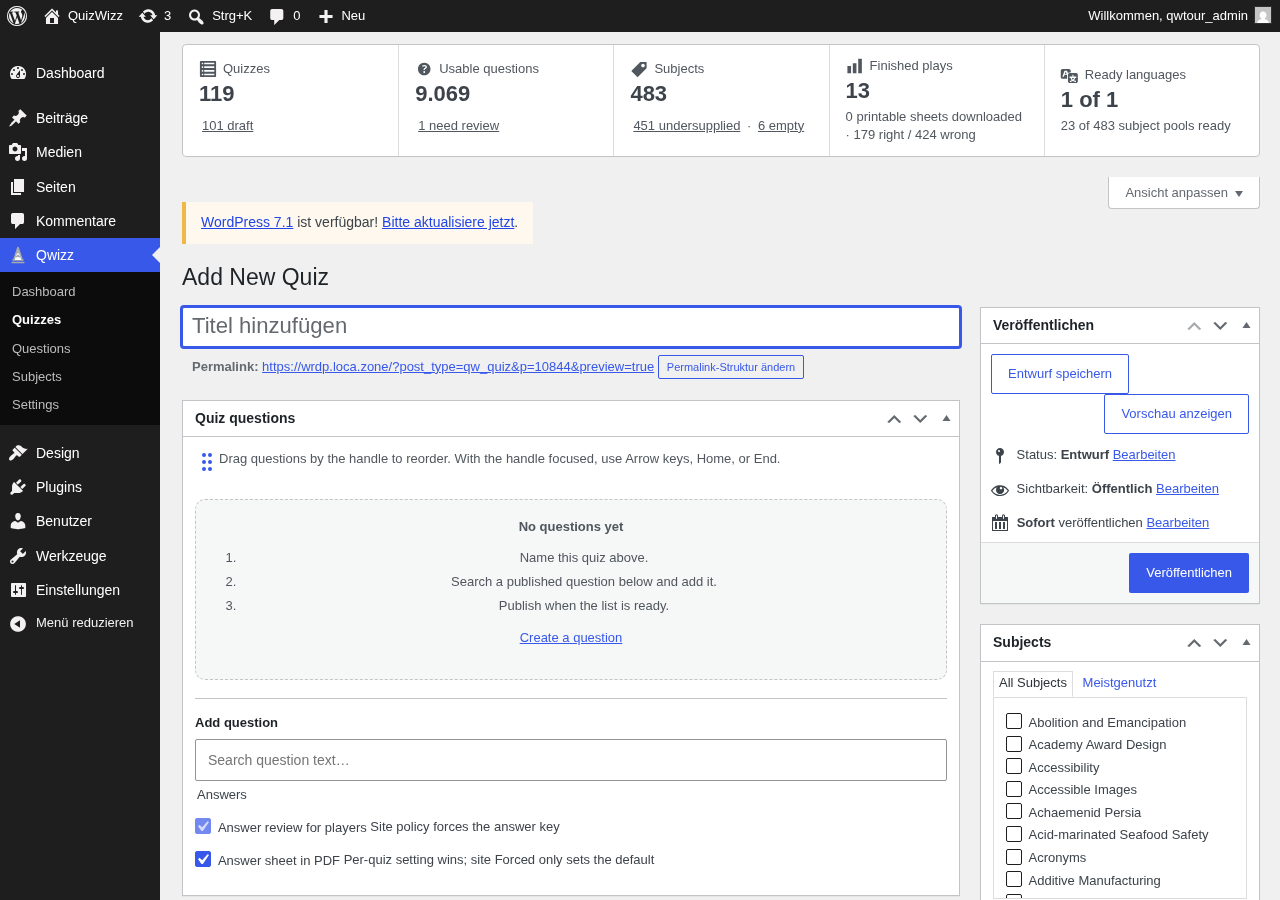
Task: Click the Design brush icon
Action: [18, 453]
